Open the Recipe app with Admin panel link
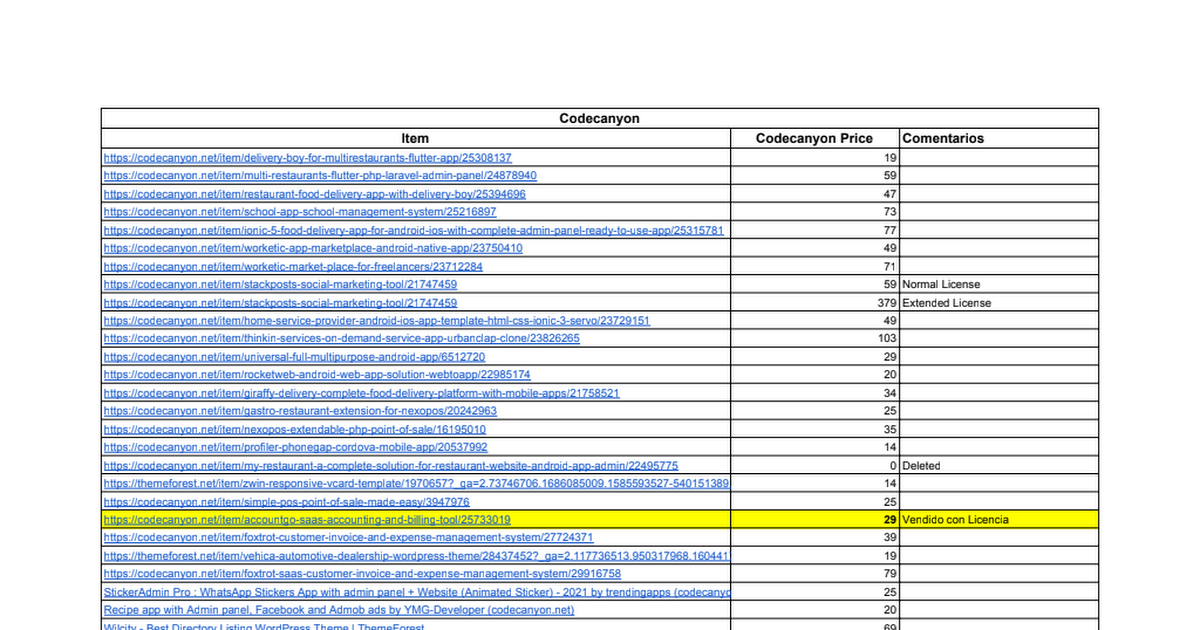Image resolution: width=1200 pixels, height=630 pixels. tap(339, 609)
